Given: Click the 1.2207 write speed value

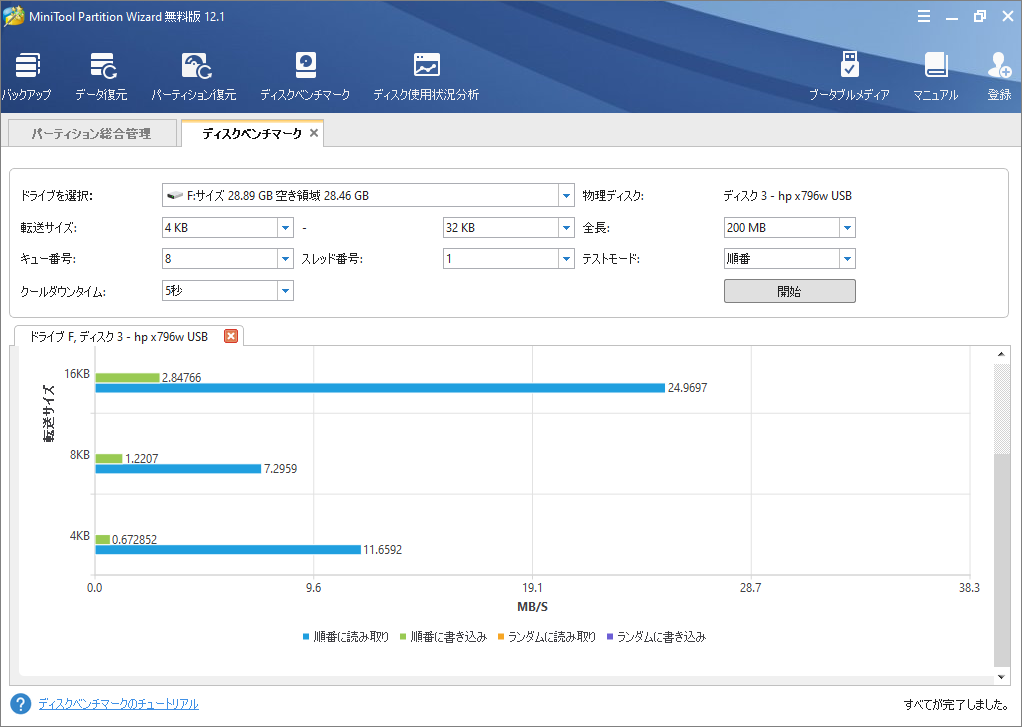Looking at the screenshot, I should pyautogui.click(x=141, y=458).
